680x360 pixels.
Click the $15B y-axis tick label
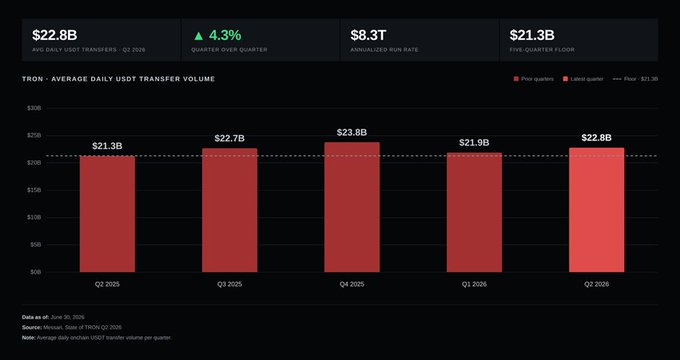tap(34, 190)
